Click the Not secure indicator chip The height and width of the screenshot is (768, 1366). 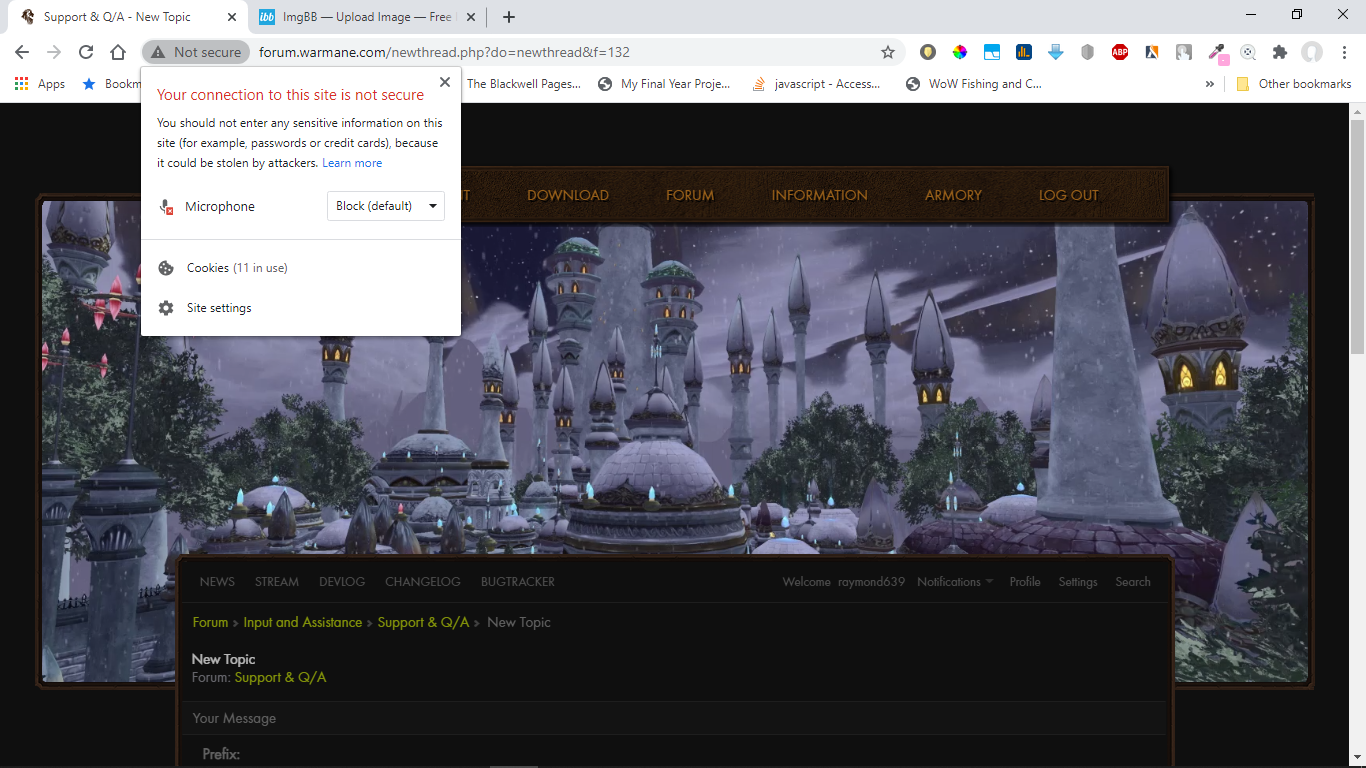click(196, 52)
